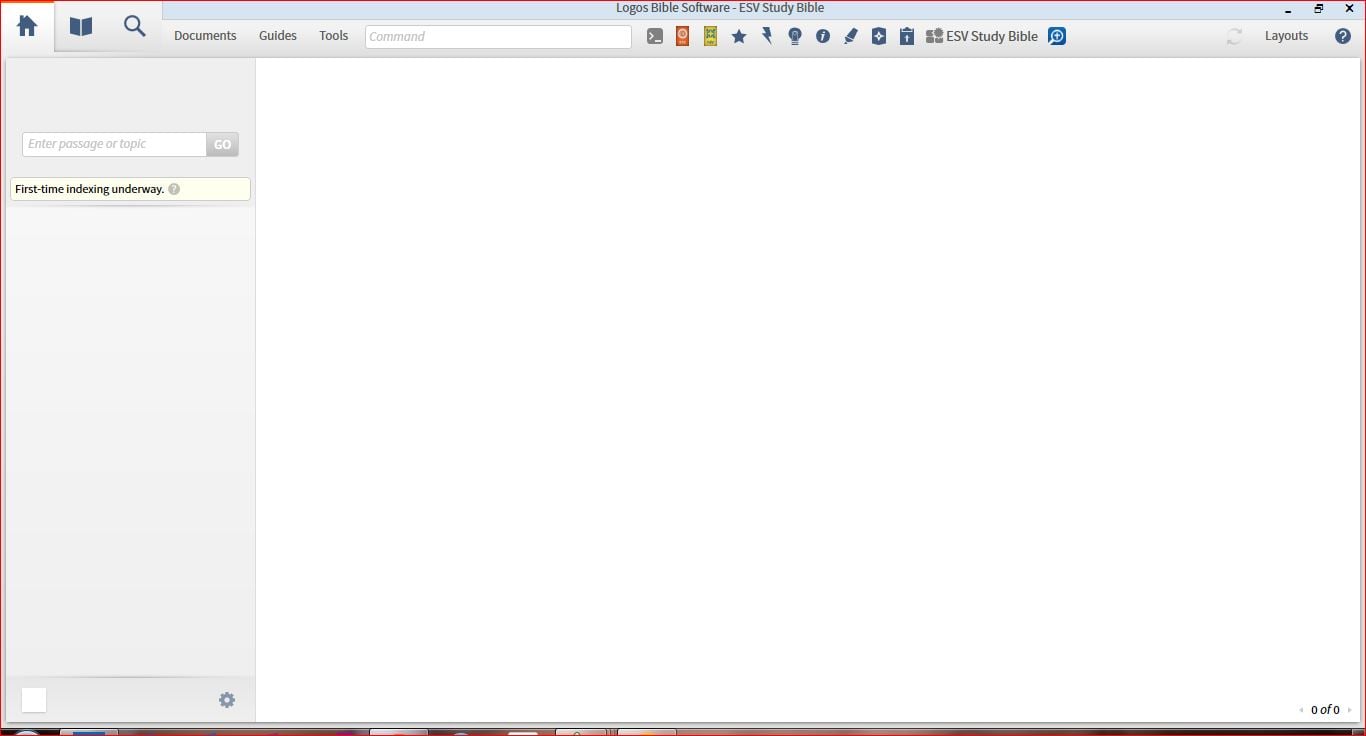Click the 0 of 0 page counter

(x=1325, y=710)
